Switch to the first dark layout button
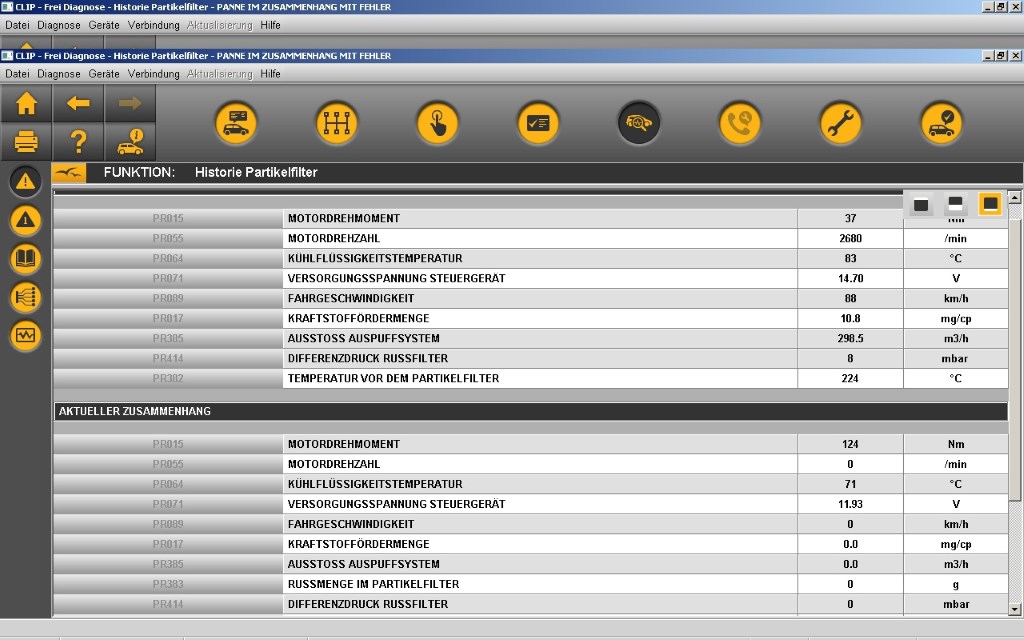1024x640 pixels. click(921, 205)
